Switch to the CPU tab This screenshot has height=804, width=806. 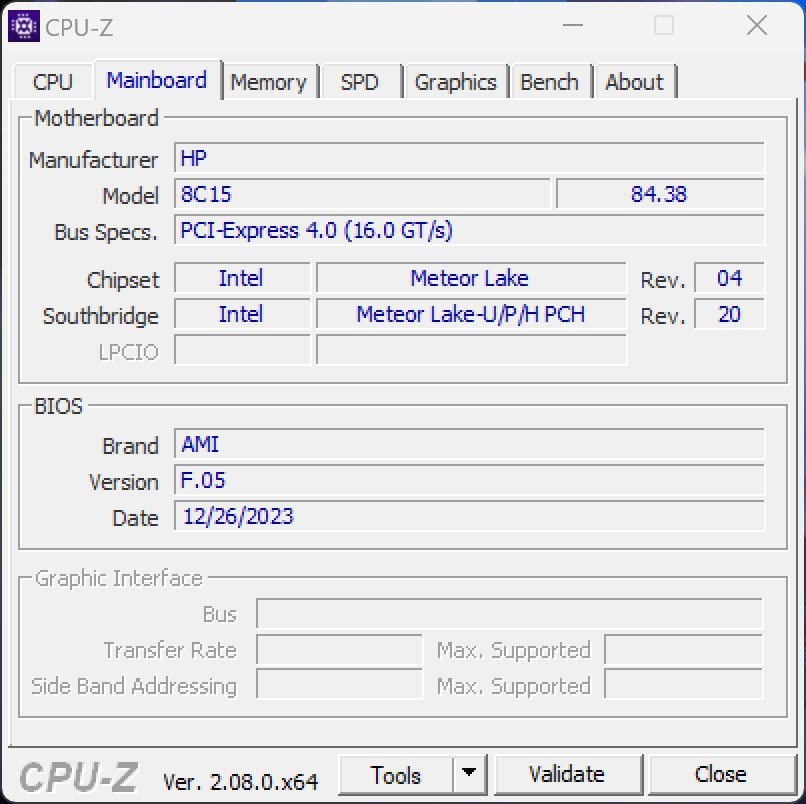coord(52,82)
